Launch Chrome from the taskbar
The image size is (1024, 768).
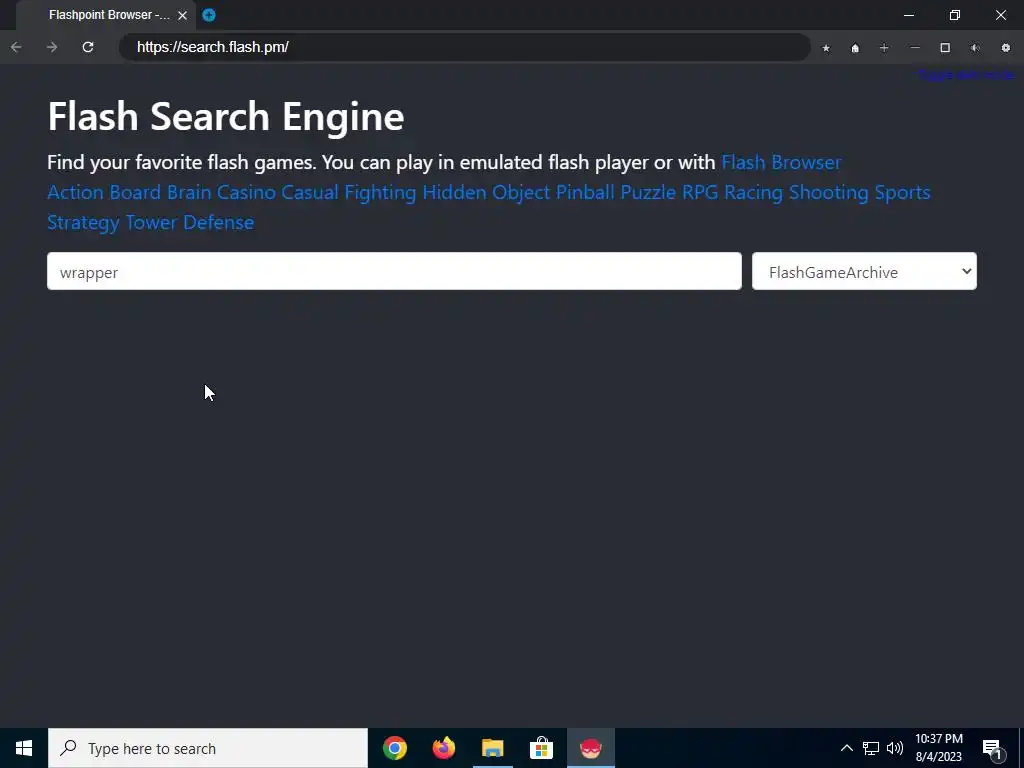tap(395, 748)
